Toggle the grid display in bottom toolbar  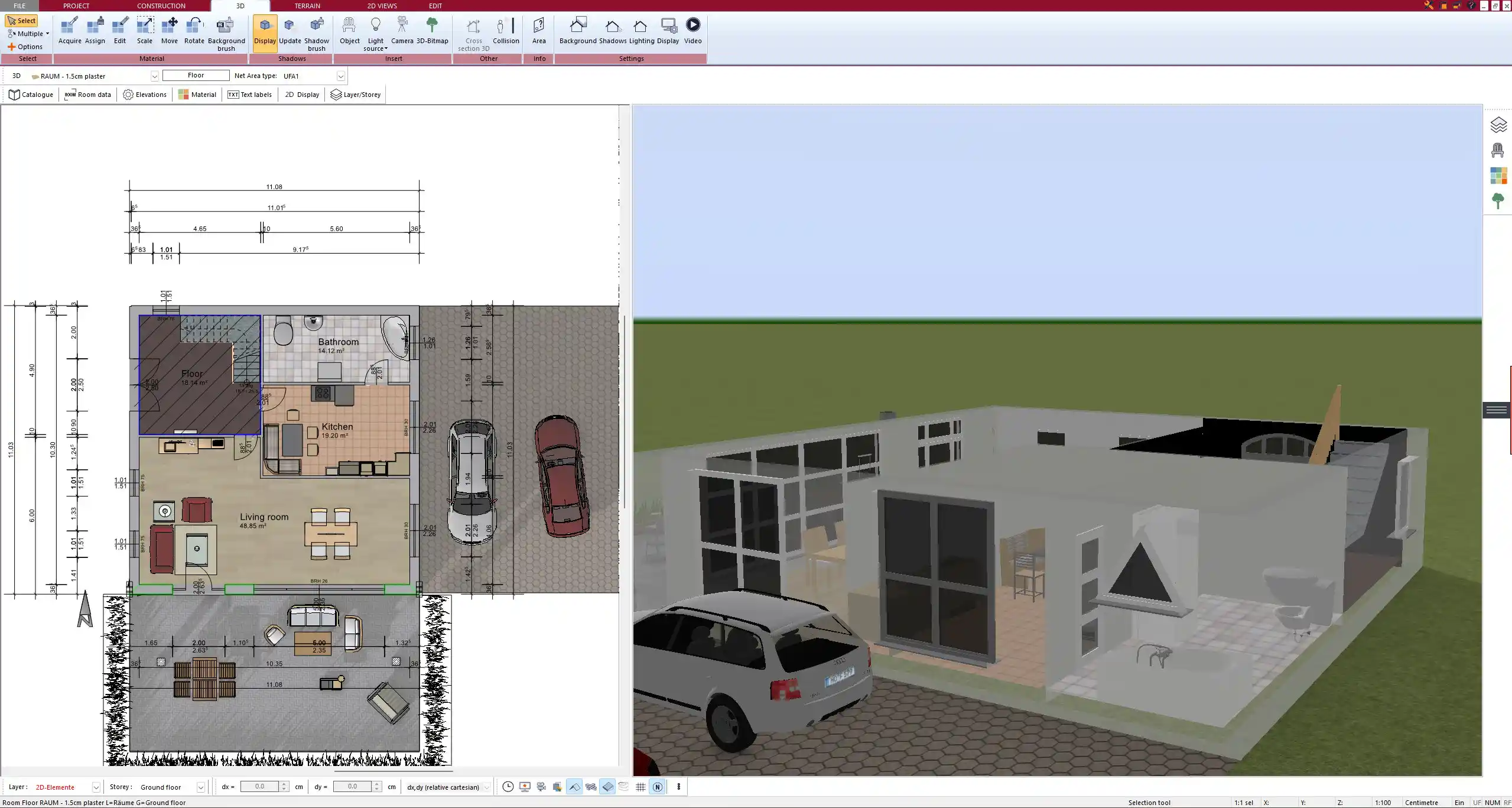640,787
